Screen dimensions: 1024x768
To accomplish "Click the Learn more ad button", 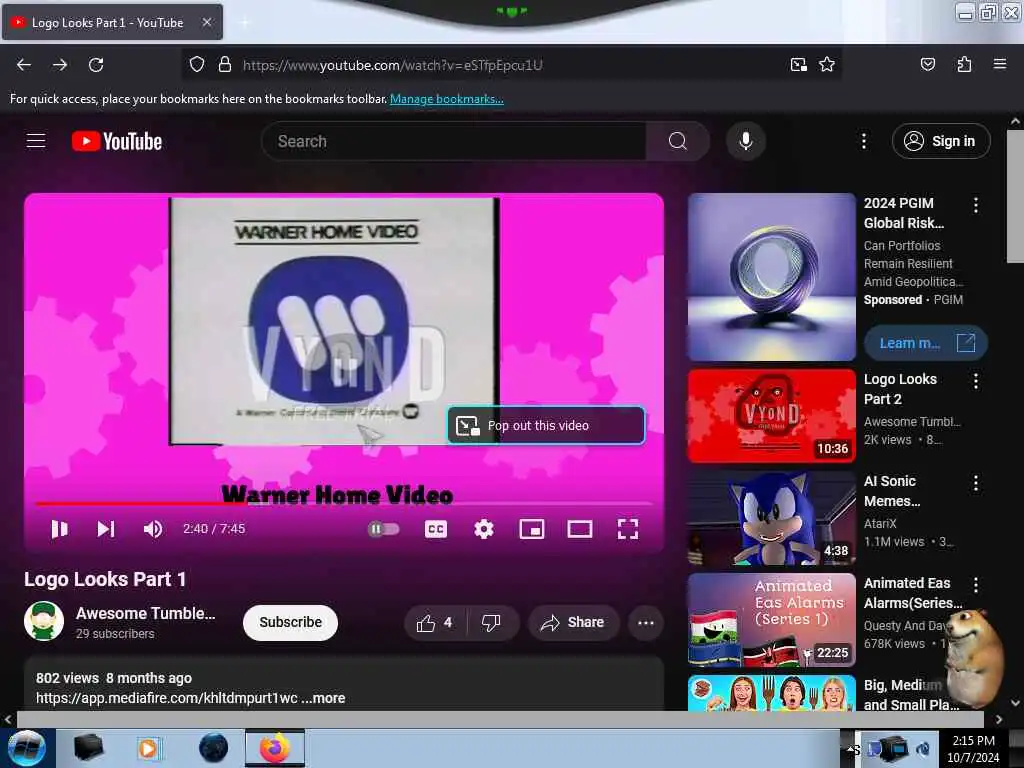I will [925, 343].
